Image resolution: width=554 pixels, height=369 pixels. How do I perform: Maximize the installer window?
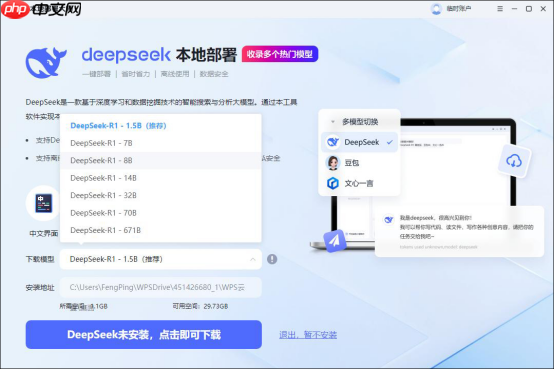pos(529,8)
